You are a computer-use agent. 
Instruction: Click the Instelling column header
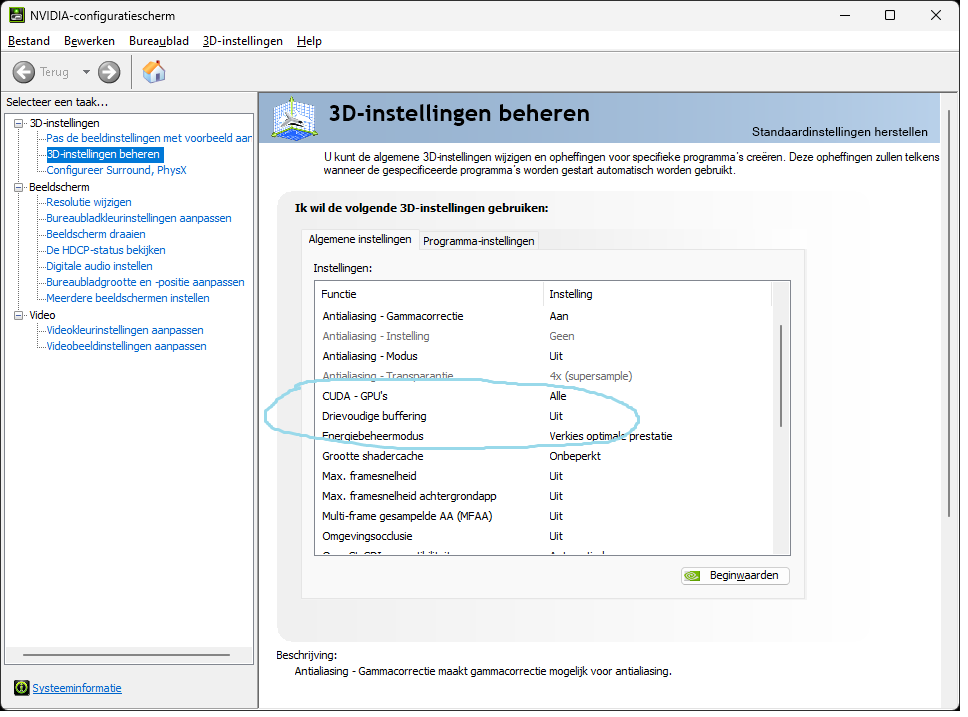click(657, 295)
